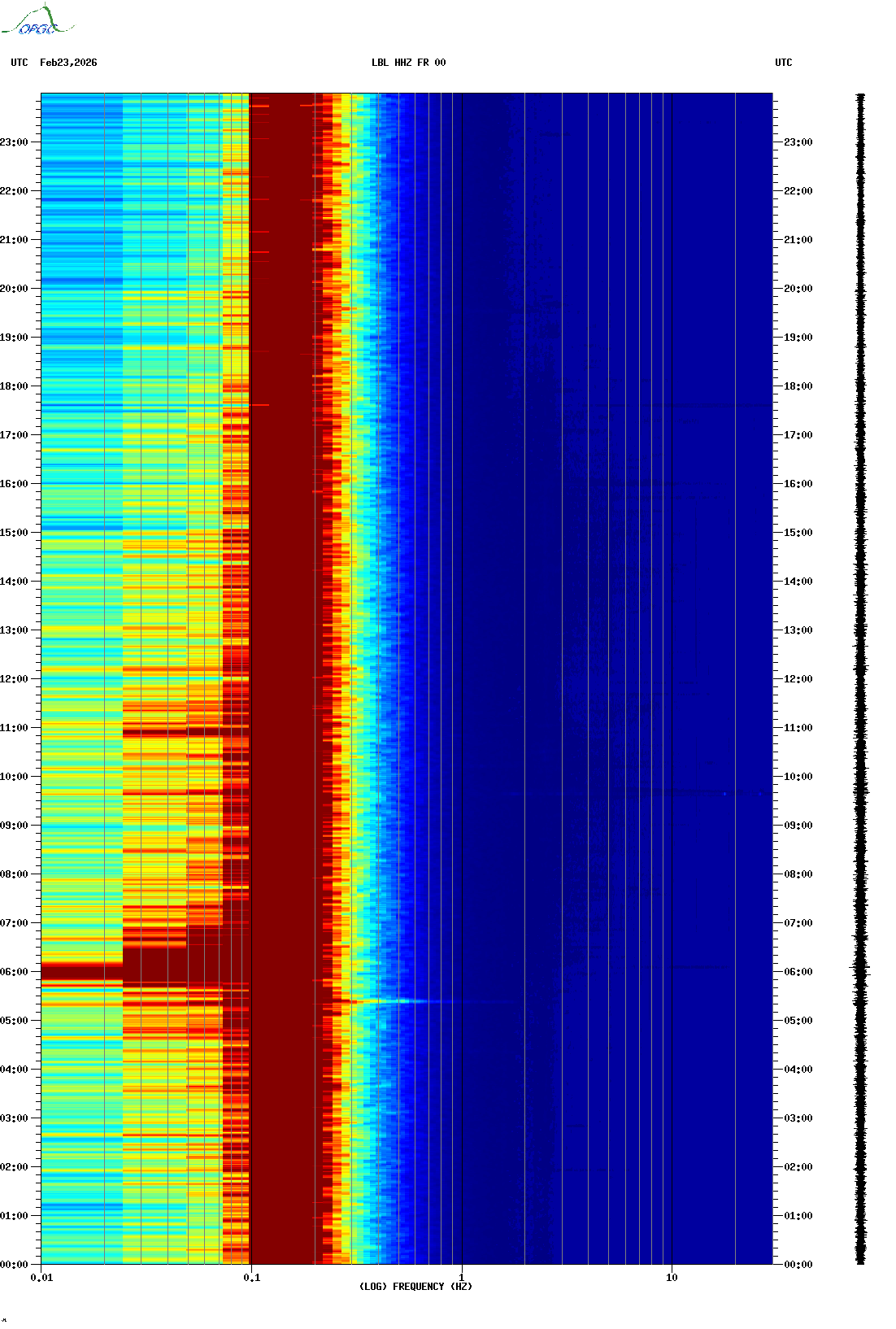Click the 18:00 label on right time axis
Screen dimensions: 896x1329
pos(798,386)
